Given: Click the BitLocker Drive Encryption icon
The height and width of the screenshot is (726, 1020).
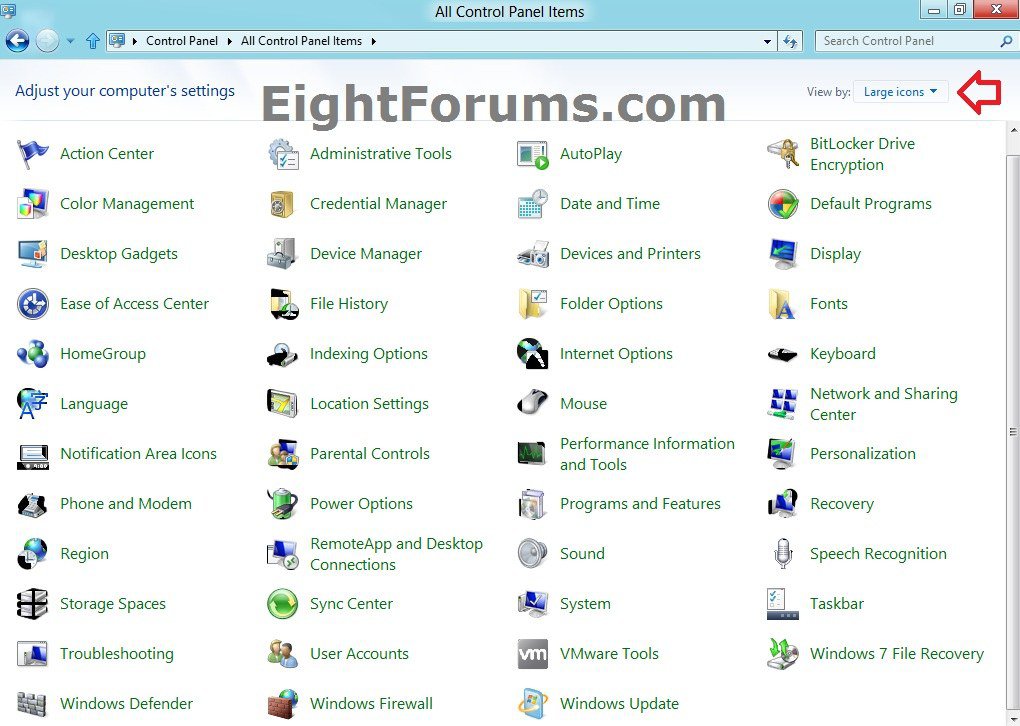Looking at the screenshot, I should pos(783,154).
